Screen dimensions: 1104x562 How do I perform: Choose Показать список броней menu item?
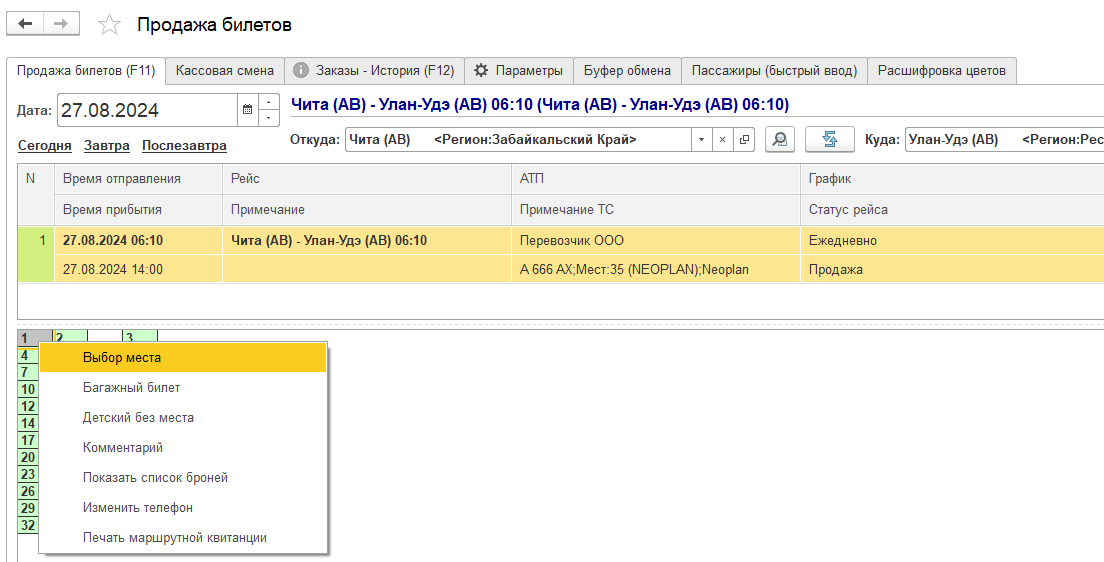point(155,478)
